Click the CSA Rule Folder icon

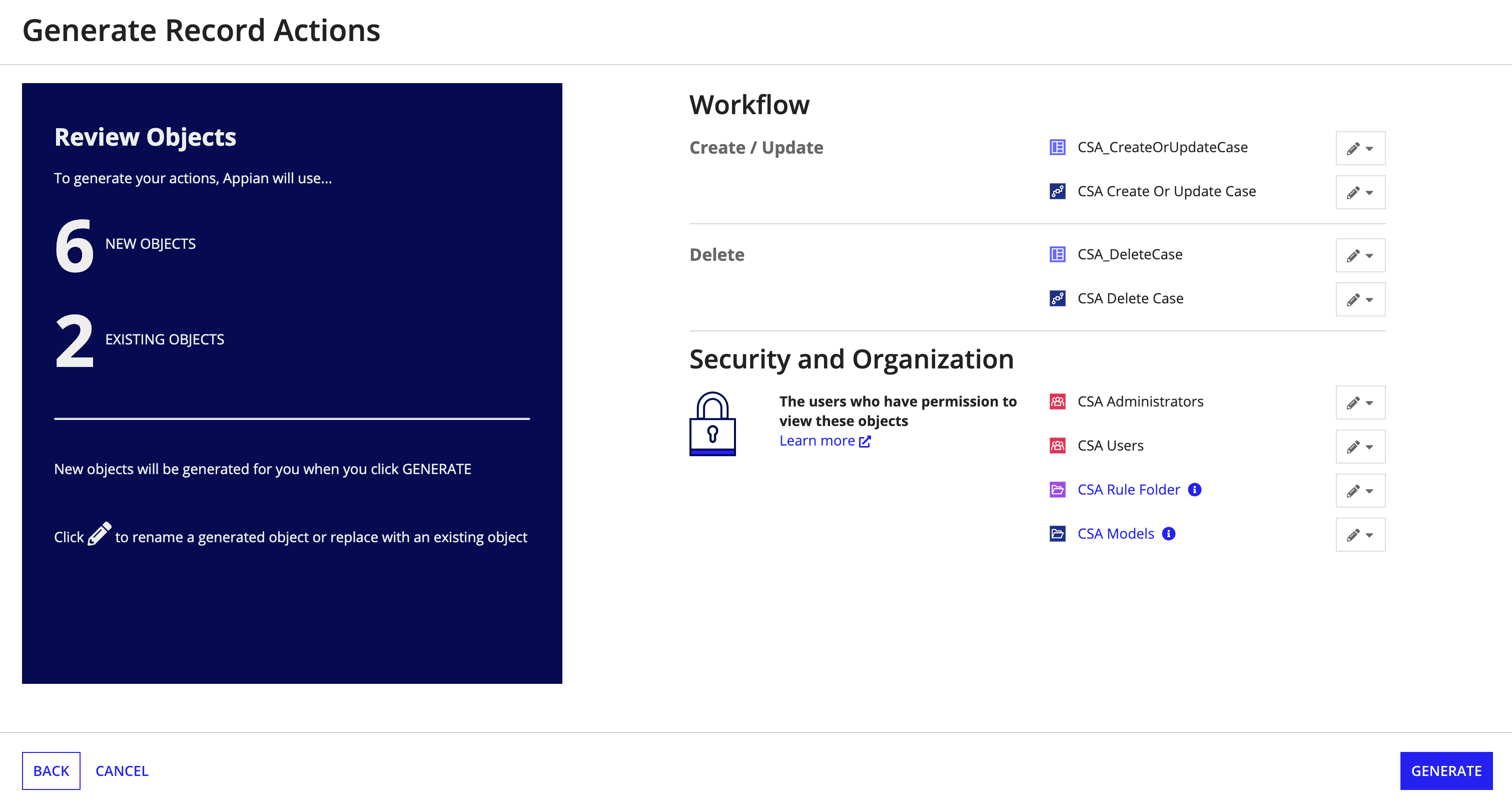(1057, 490)
